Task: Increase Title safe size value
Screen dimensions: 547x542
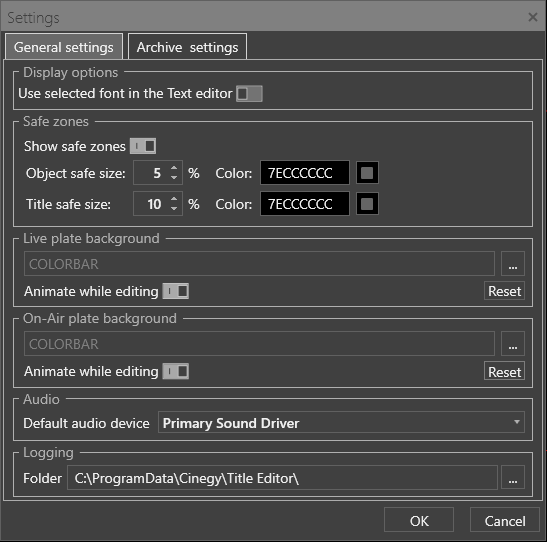Action: point(174,199)
